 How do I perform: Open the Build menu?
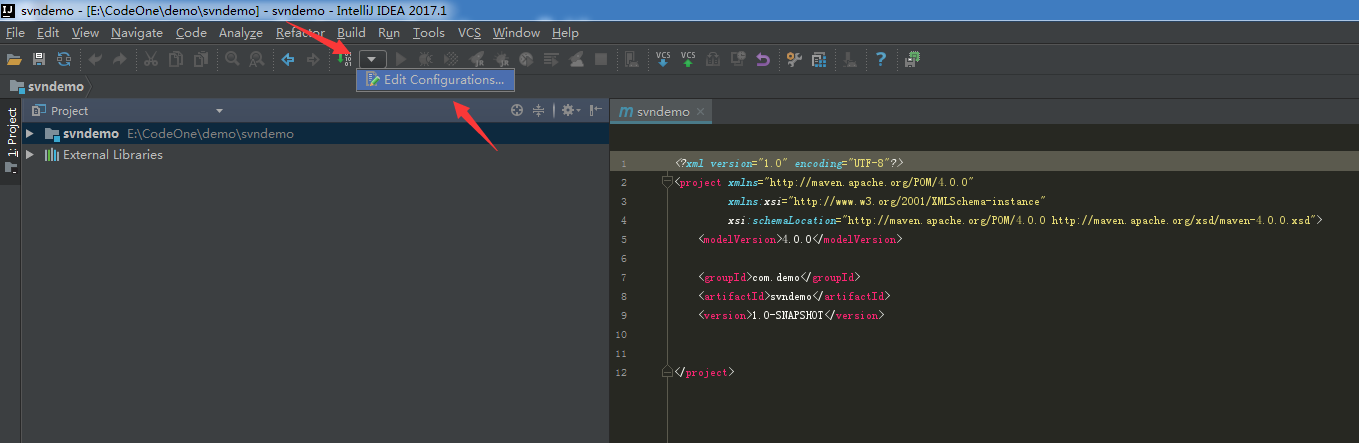click(x=351, y=33)
